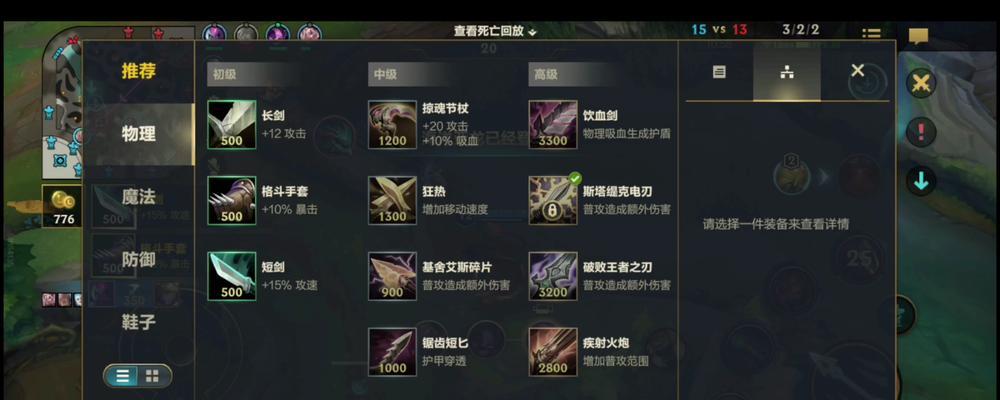This screenshot has width=1000, height=400.
Task: Select the 长剑 Long Sword item icon
Action: tap(232, 124)
